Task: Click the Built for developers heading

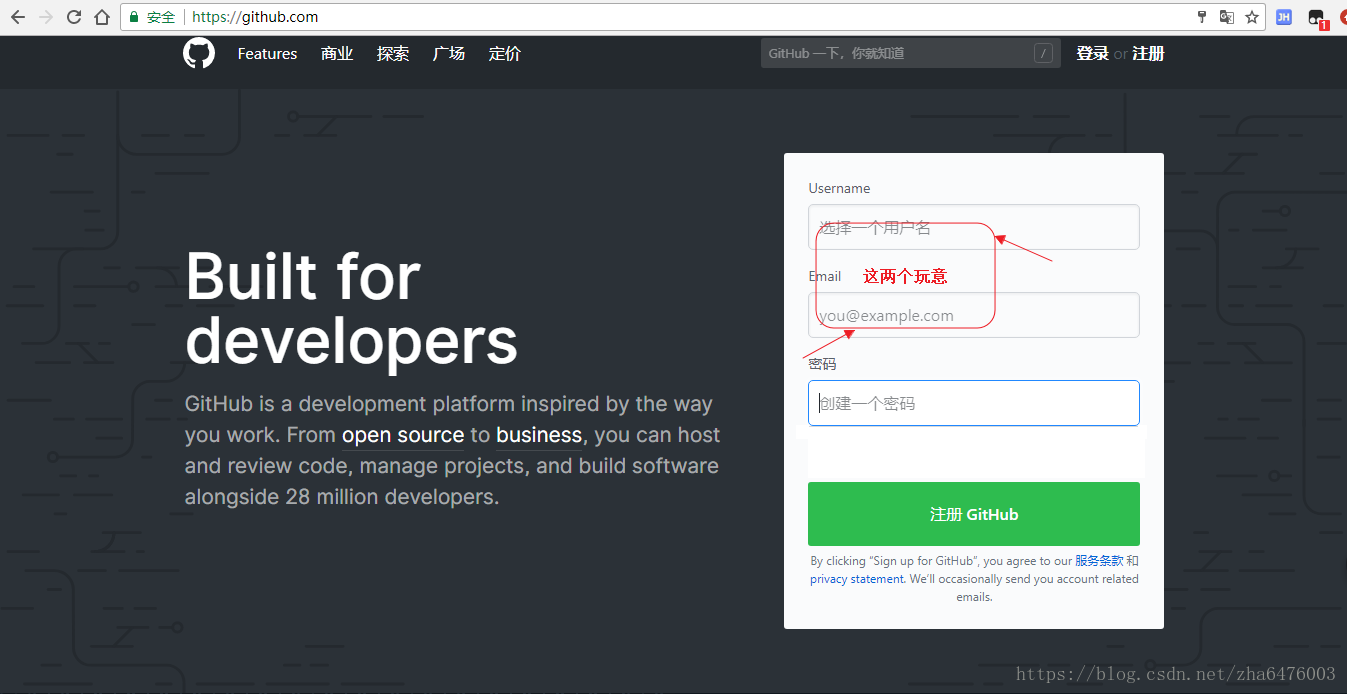Action: (352, 308)
